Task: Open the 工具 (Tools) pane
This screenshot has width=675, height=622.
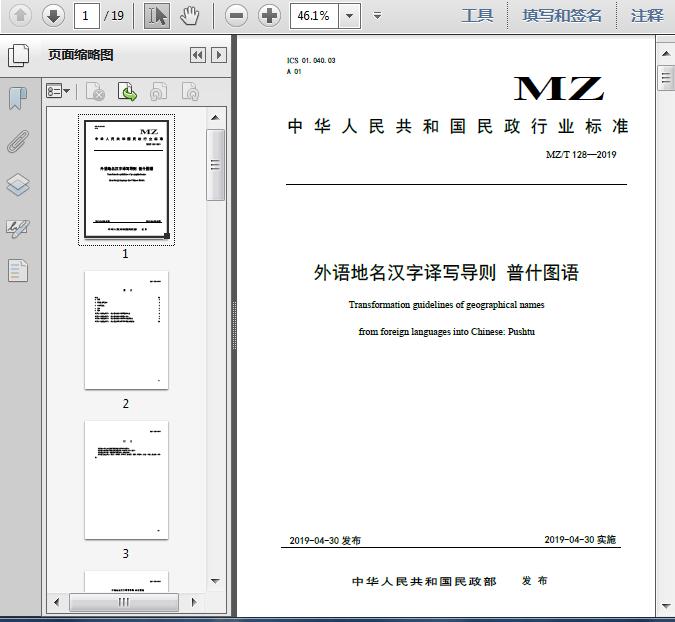Action: (477, 15)
